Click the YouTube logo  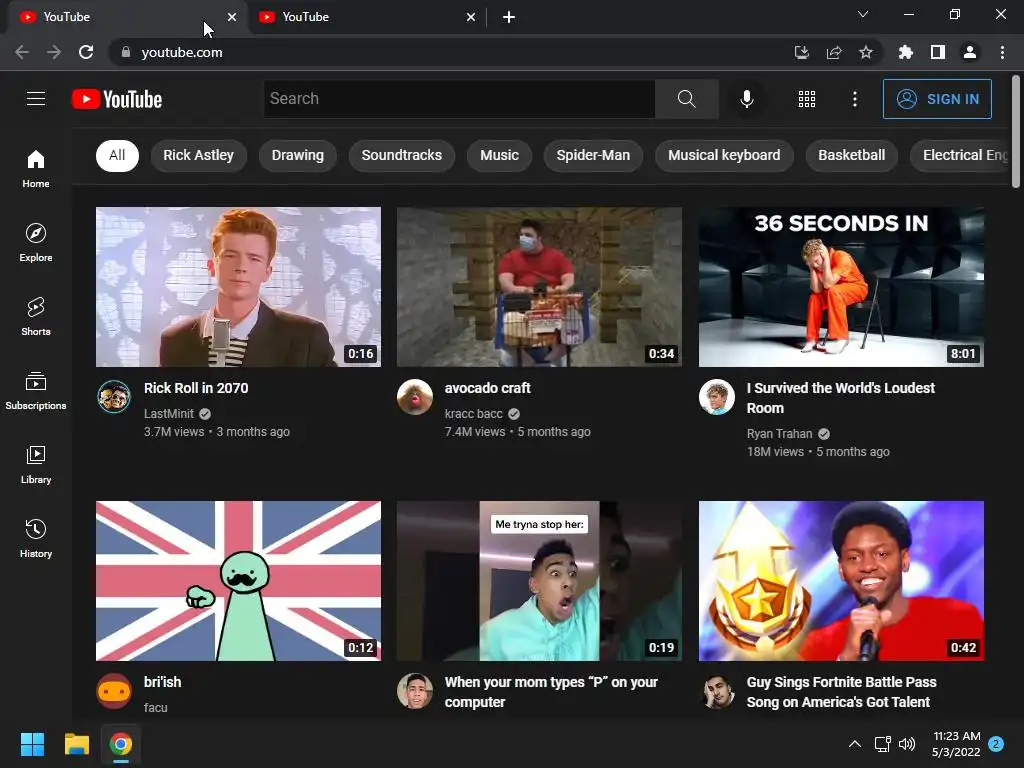click(117, 99)
